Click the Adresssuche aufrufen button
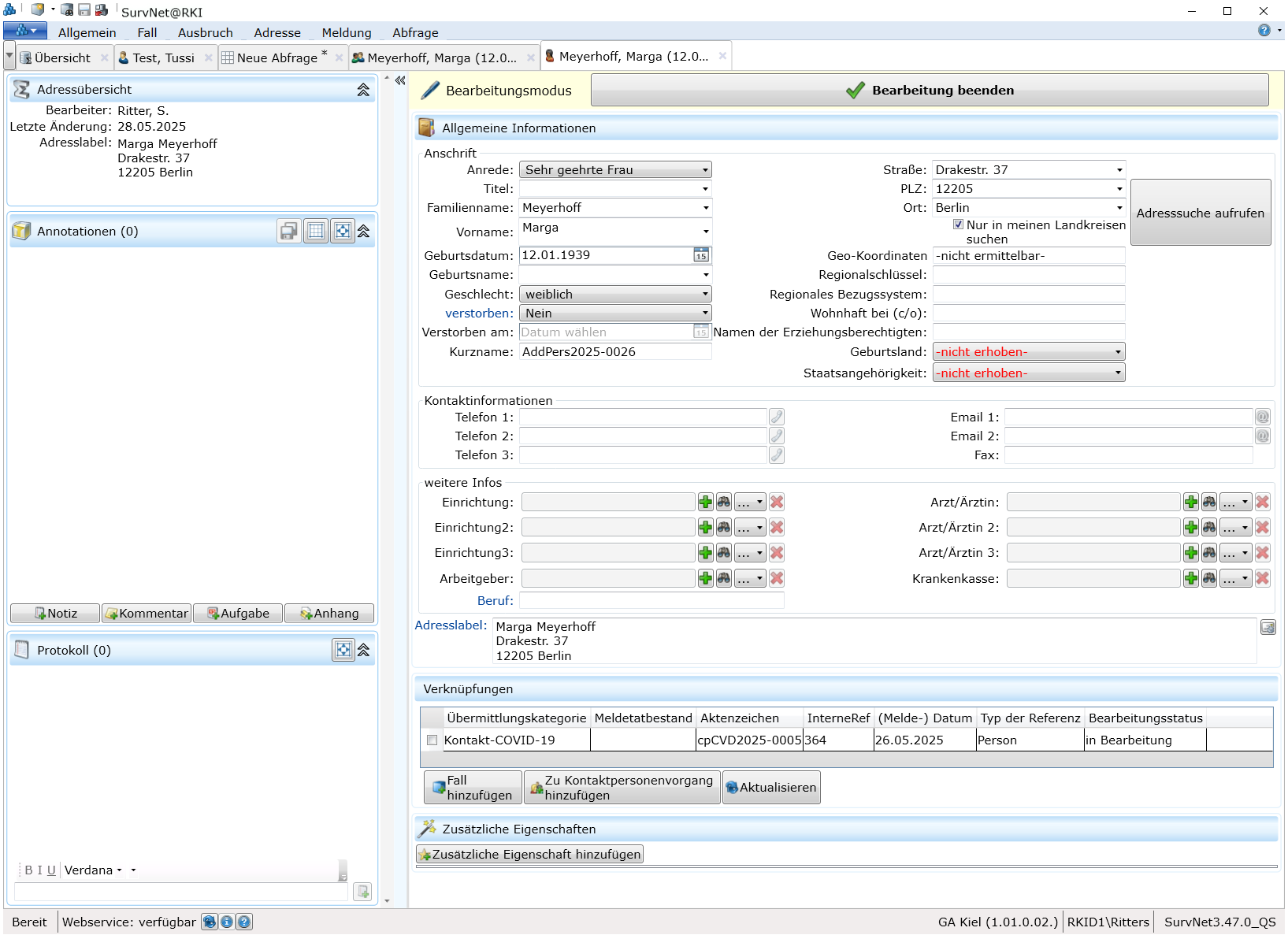The image size is (1288, 935). 1200,213
